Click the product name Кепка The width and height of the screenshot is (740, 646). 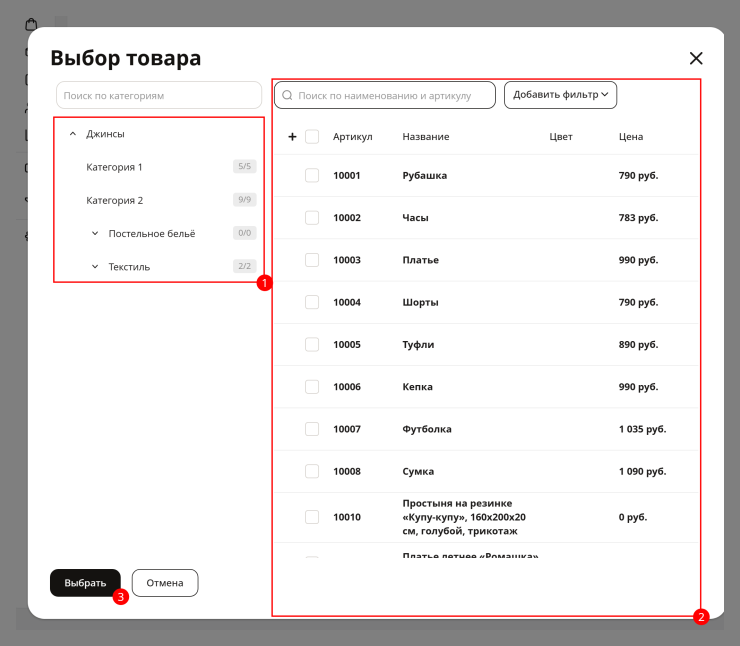[418, 387]
